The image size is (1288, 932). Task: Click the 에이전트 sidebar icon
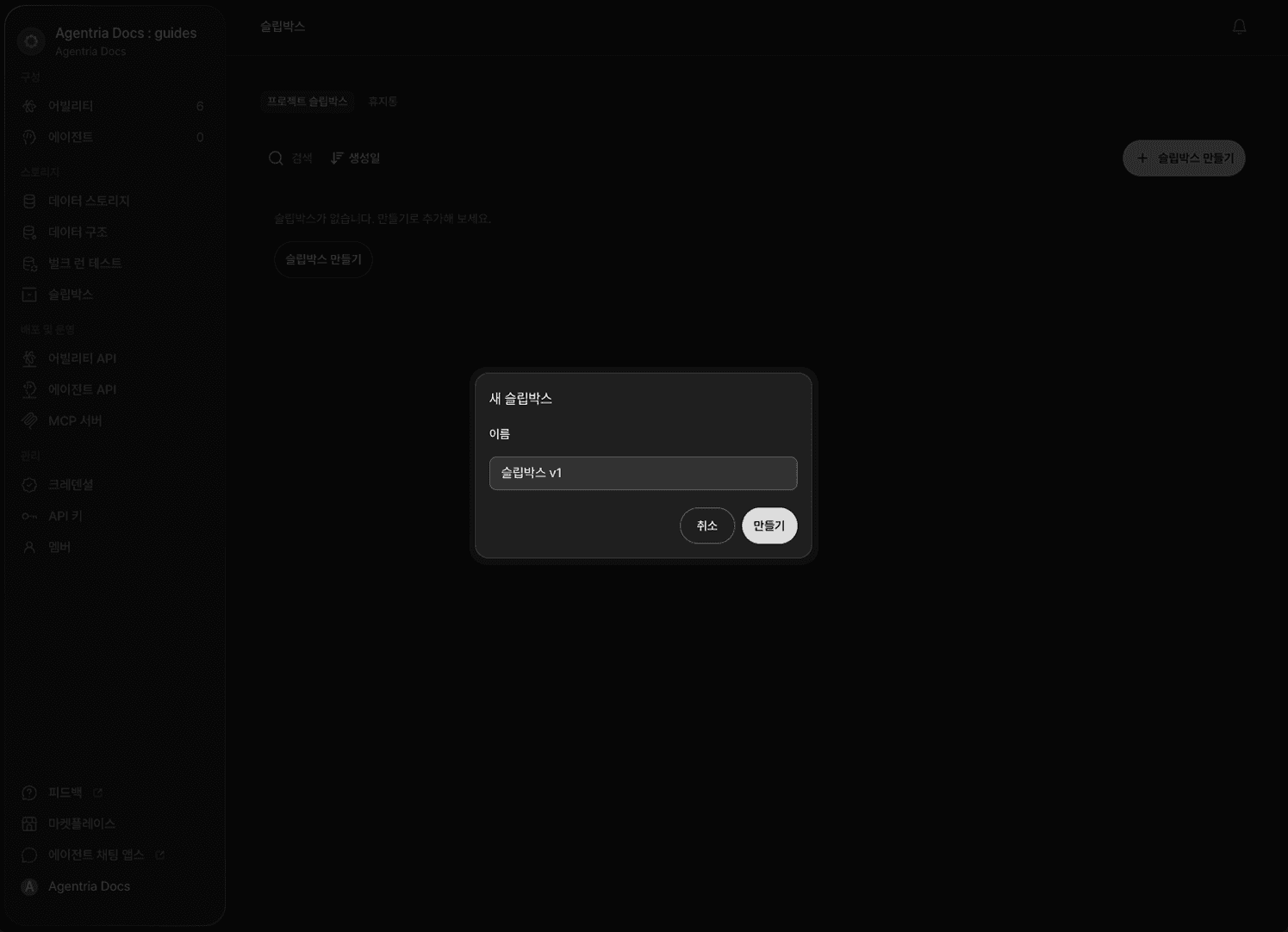pyautogui.click(x=29, y=137)
